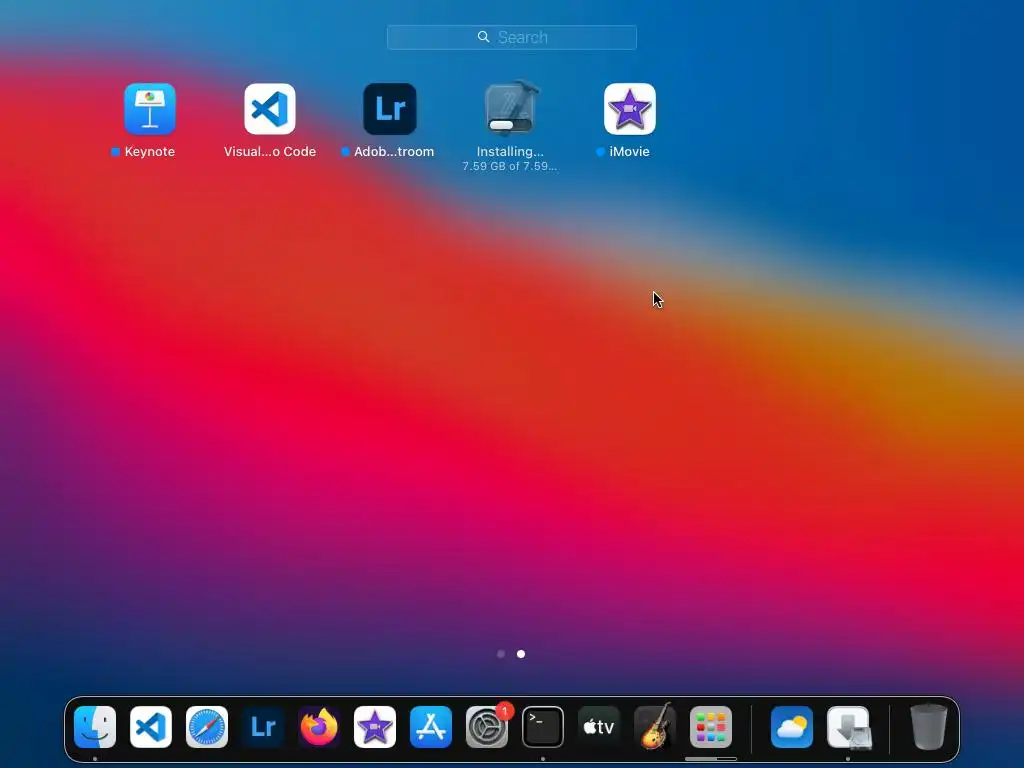This screenshot has height=768, width=1024.
Task: Open iMovie from Launchpad grid
Action: pyautogui.click(x=630, y=108)
